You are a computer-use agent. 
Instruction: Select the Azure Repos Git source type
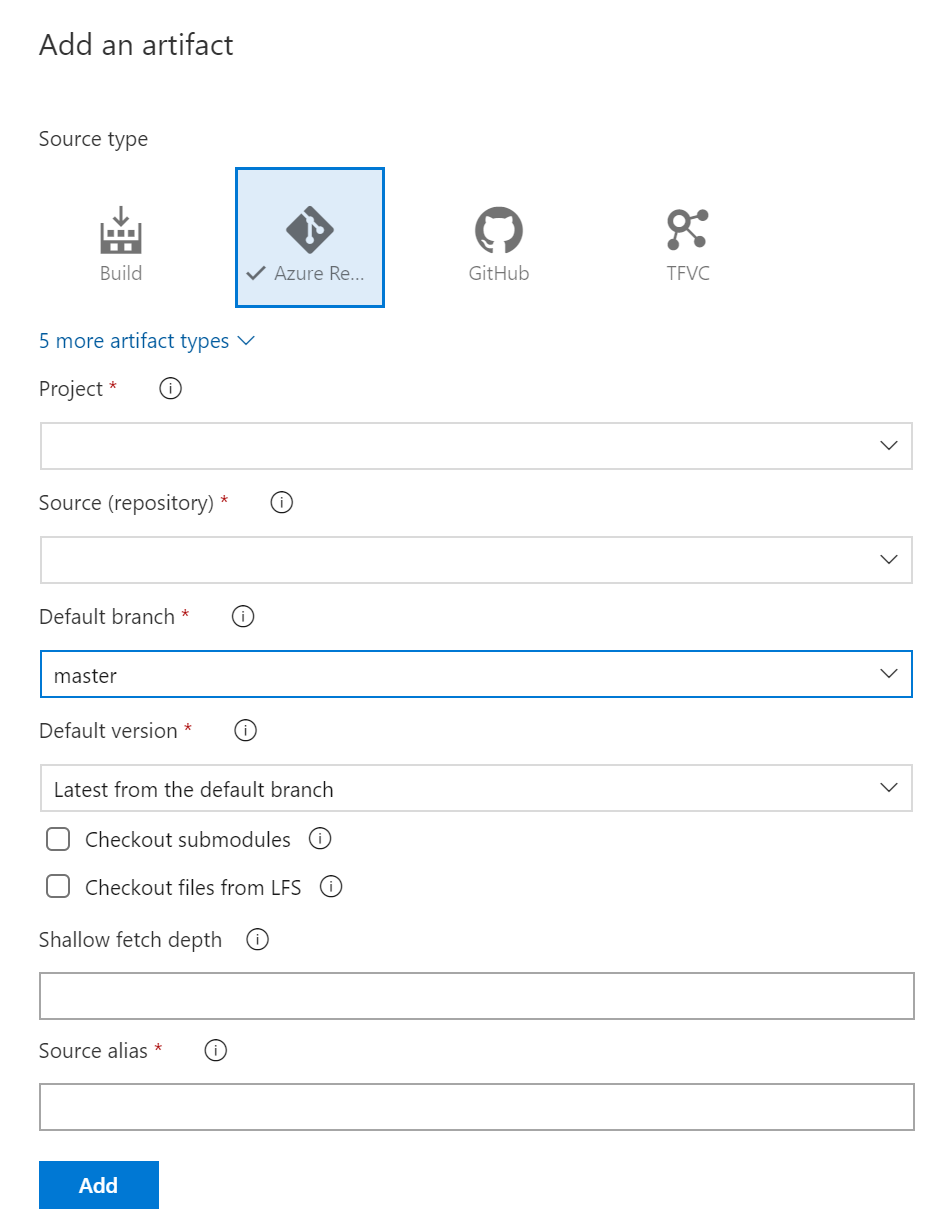click(x=310, y=238)
